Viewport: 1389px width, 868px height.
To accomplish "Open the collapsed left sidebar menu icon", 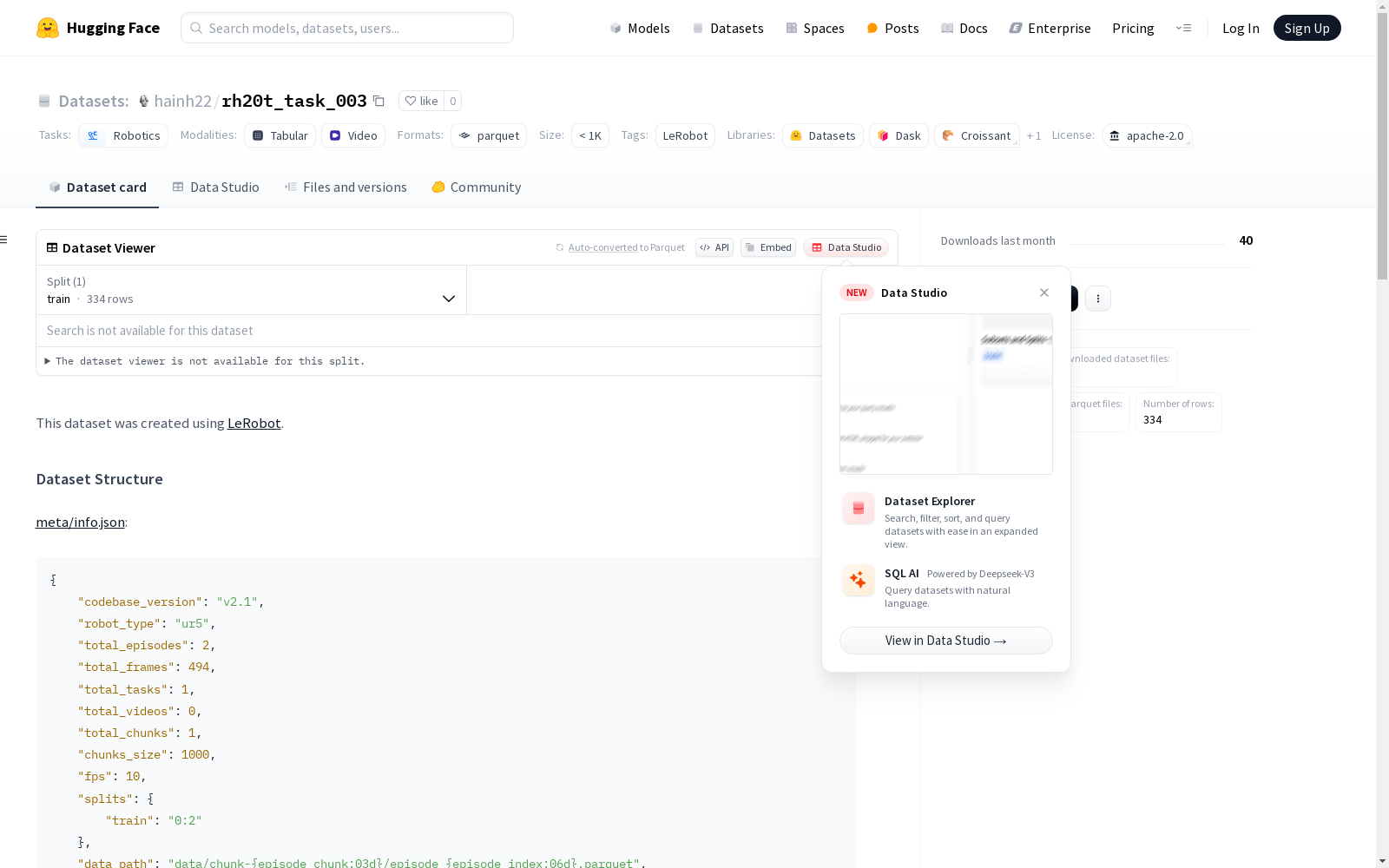I will pyautogui.click(x=4, y=240).
